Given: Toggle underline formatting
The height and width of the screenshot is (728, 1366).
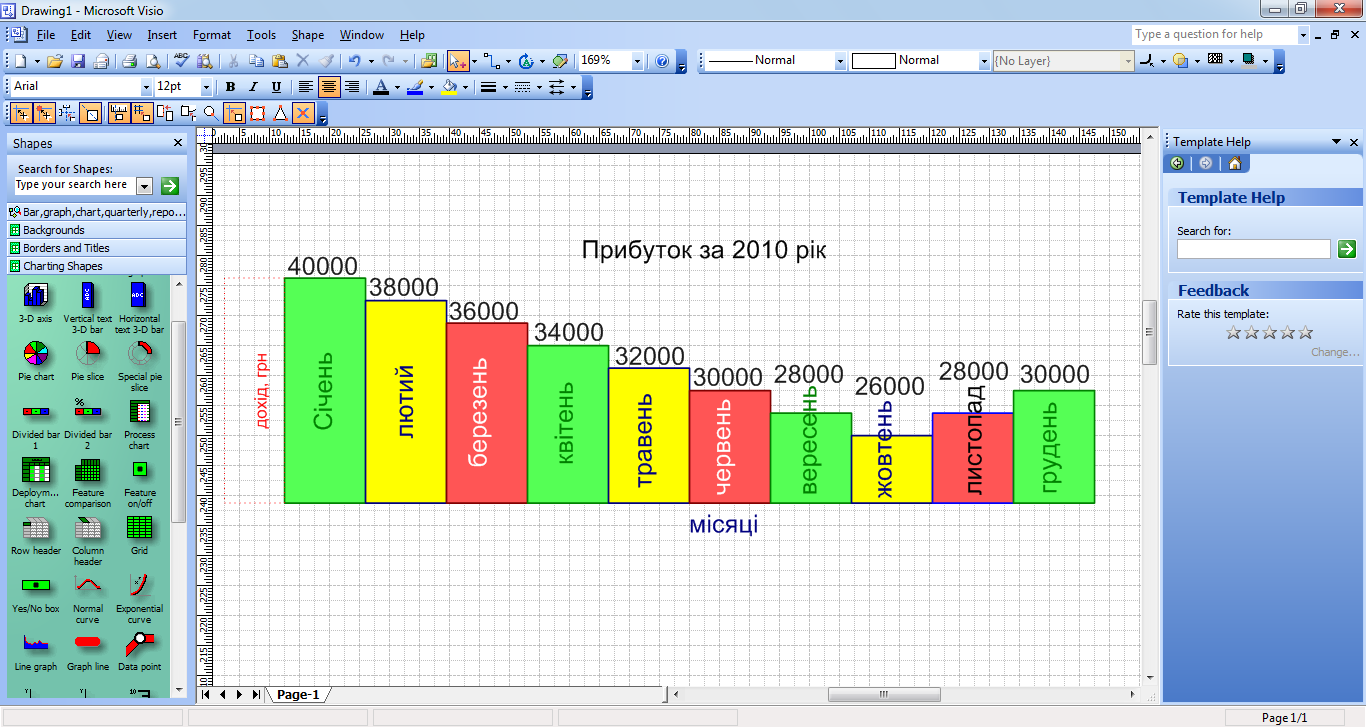Looking at the screenshot, I should (276, 87).
